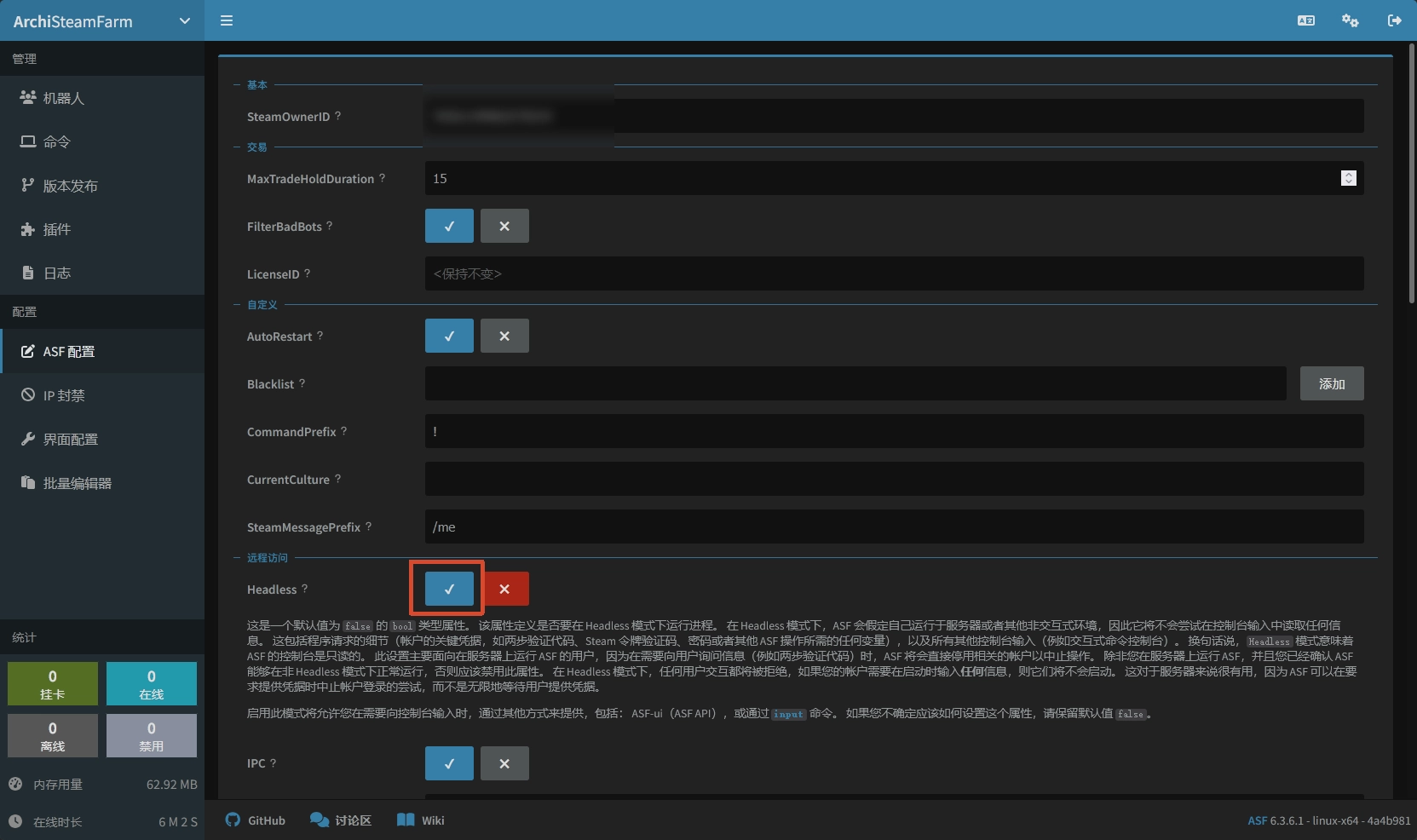Click the SteamOwnerID input field
Screen dimensions: 1417x840
(895, 116)
